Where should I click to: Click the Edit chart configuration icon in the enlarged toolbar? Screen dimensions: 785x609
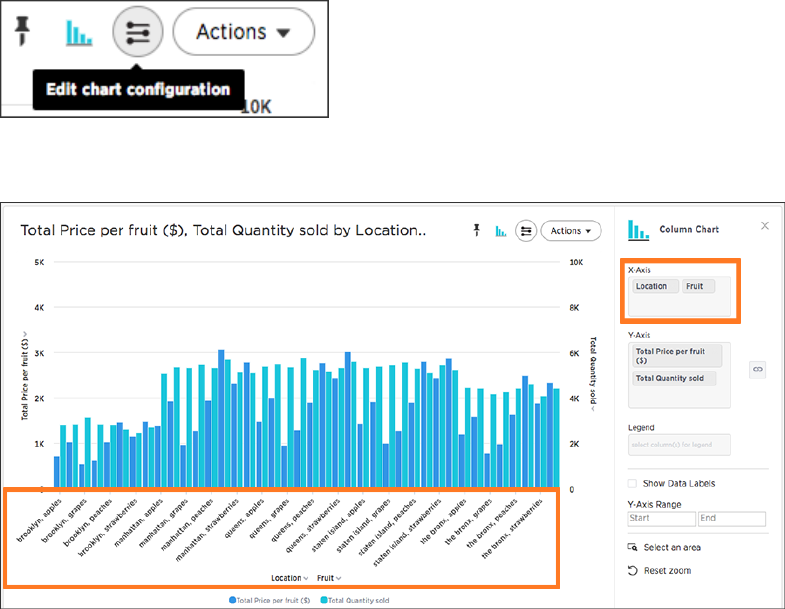tap(138, 32)
